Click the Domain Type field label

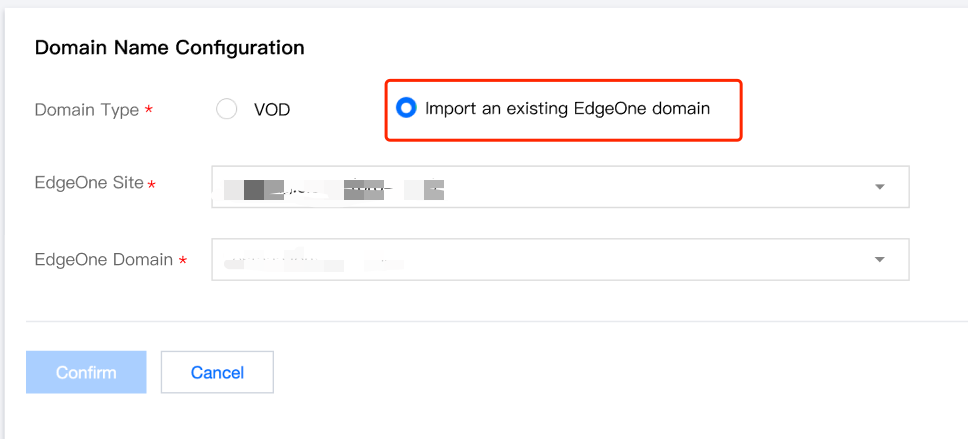click(x=87, y=110)
